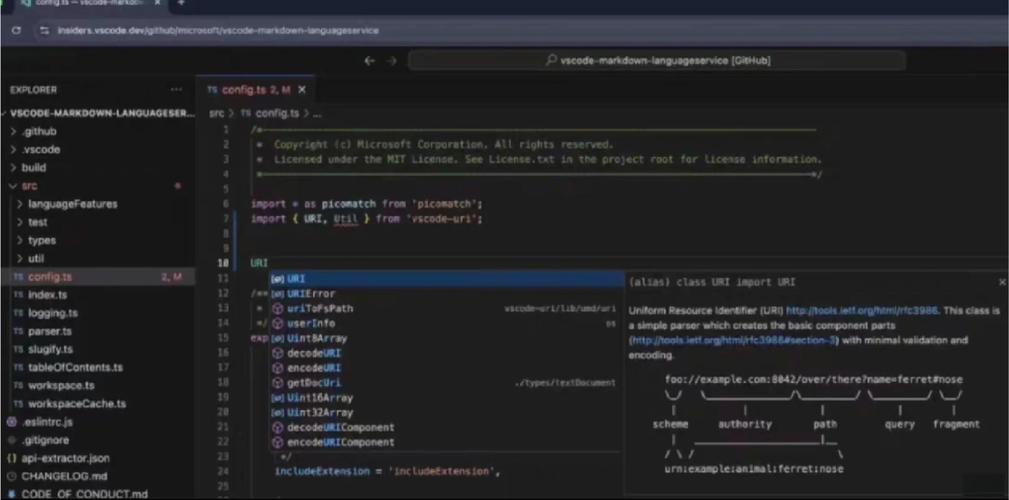Click includeExtension on line 24
This screenshot has width=1009, height=500.
(322, 472)
